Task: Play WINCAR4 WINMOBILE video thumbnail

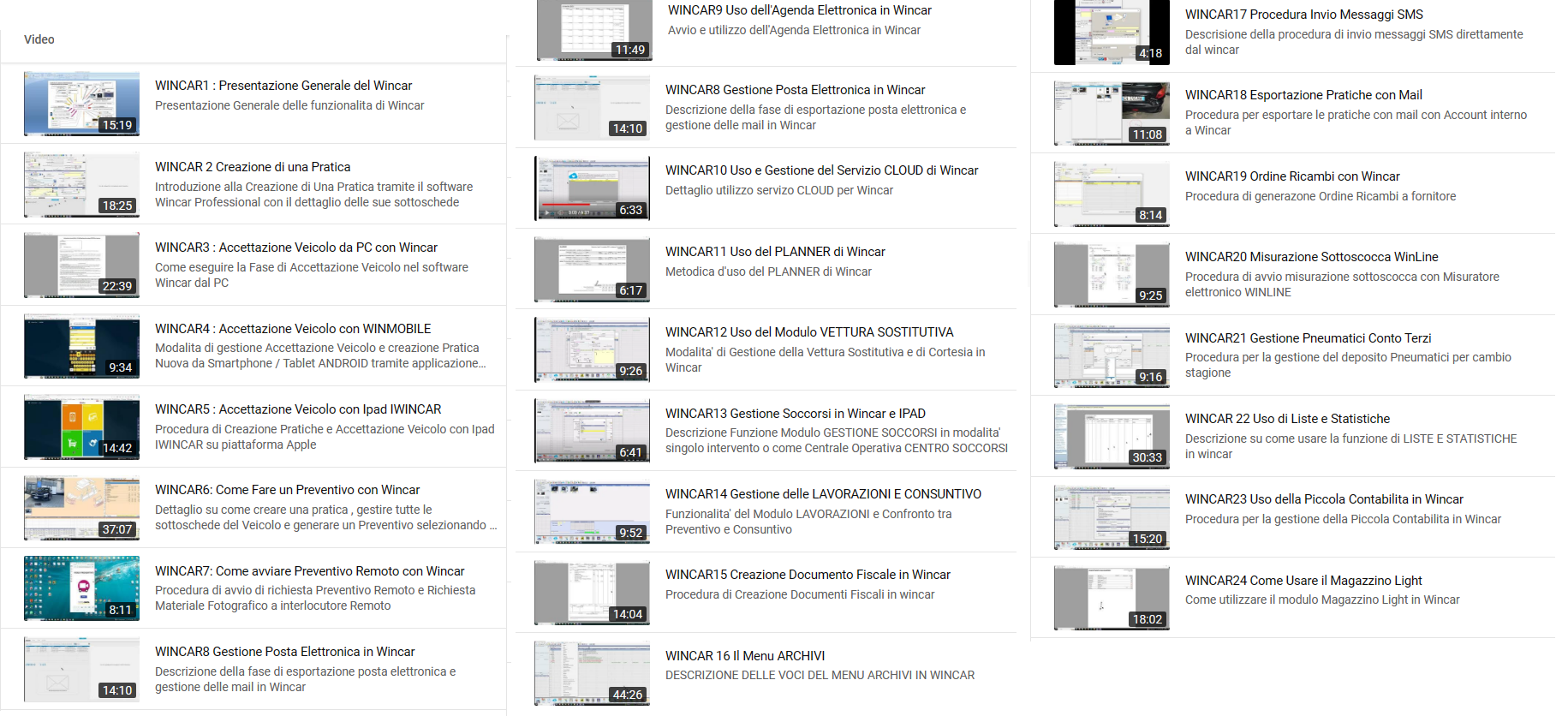Action: point(81,346)
